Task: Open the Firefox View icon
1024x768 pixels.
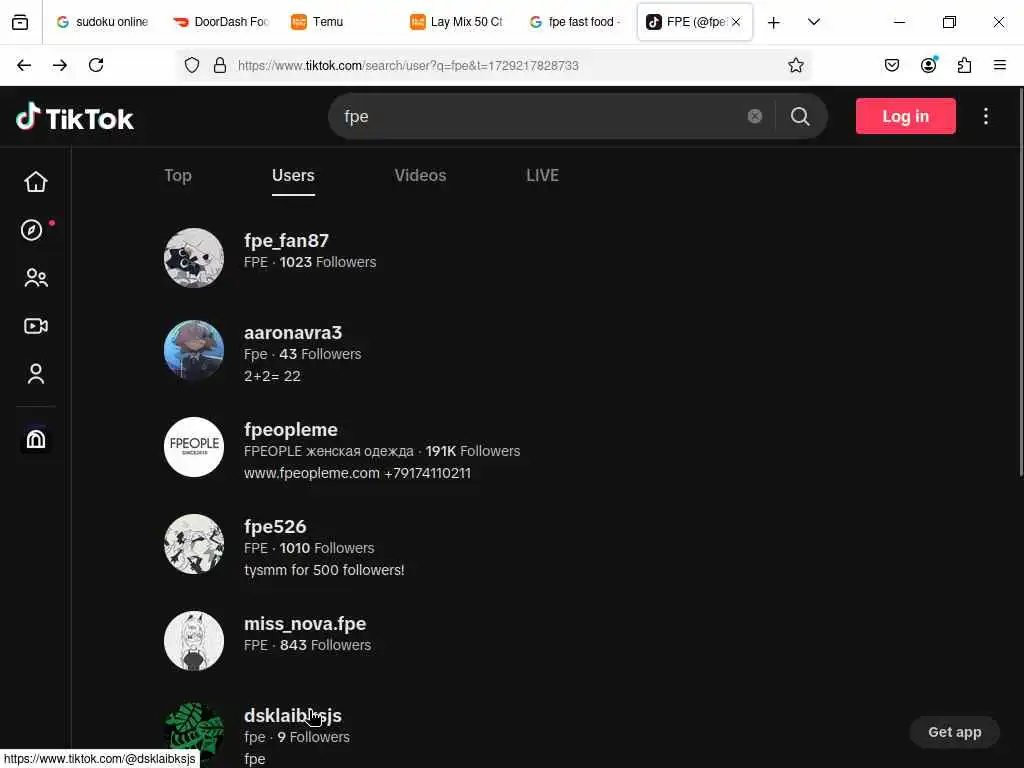Action: pos(20,22)
